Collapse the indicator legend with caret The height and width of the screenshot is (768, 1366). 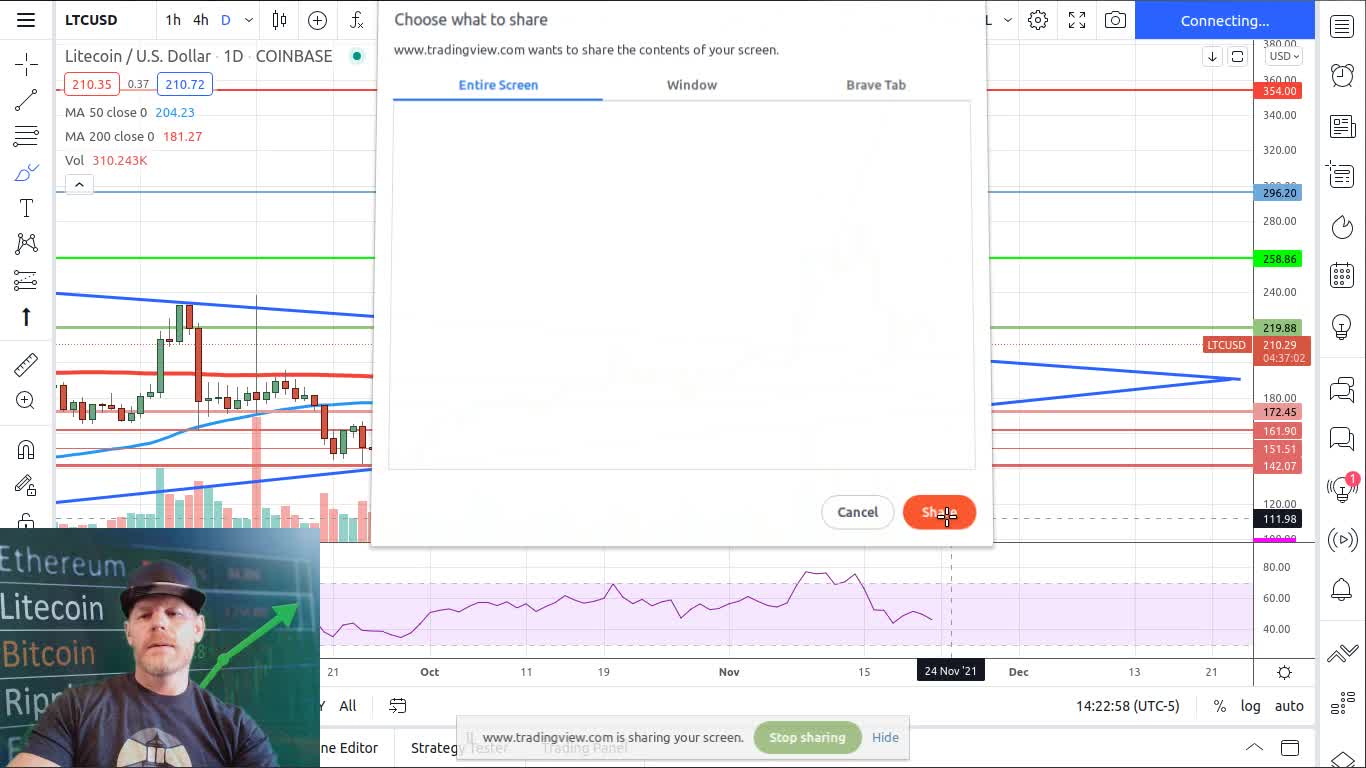[79, 184]
